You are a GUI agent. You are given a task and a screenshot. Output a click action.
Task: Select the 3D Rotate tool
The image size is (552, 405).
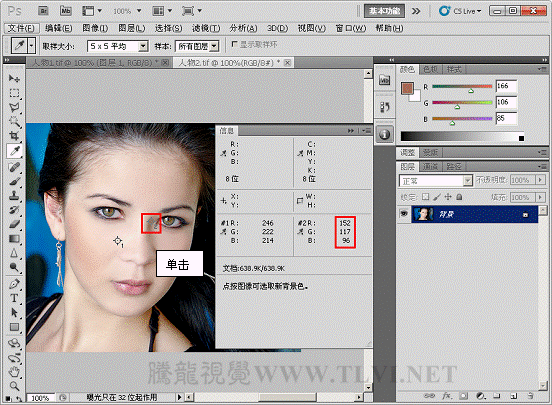click(14, 343)
